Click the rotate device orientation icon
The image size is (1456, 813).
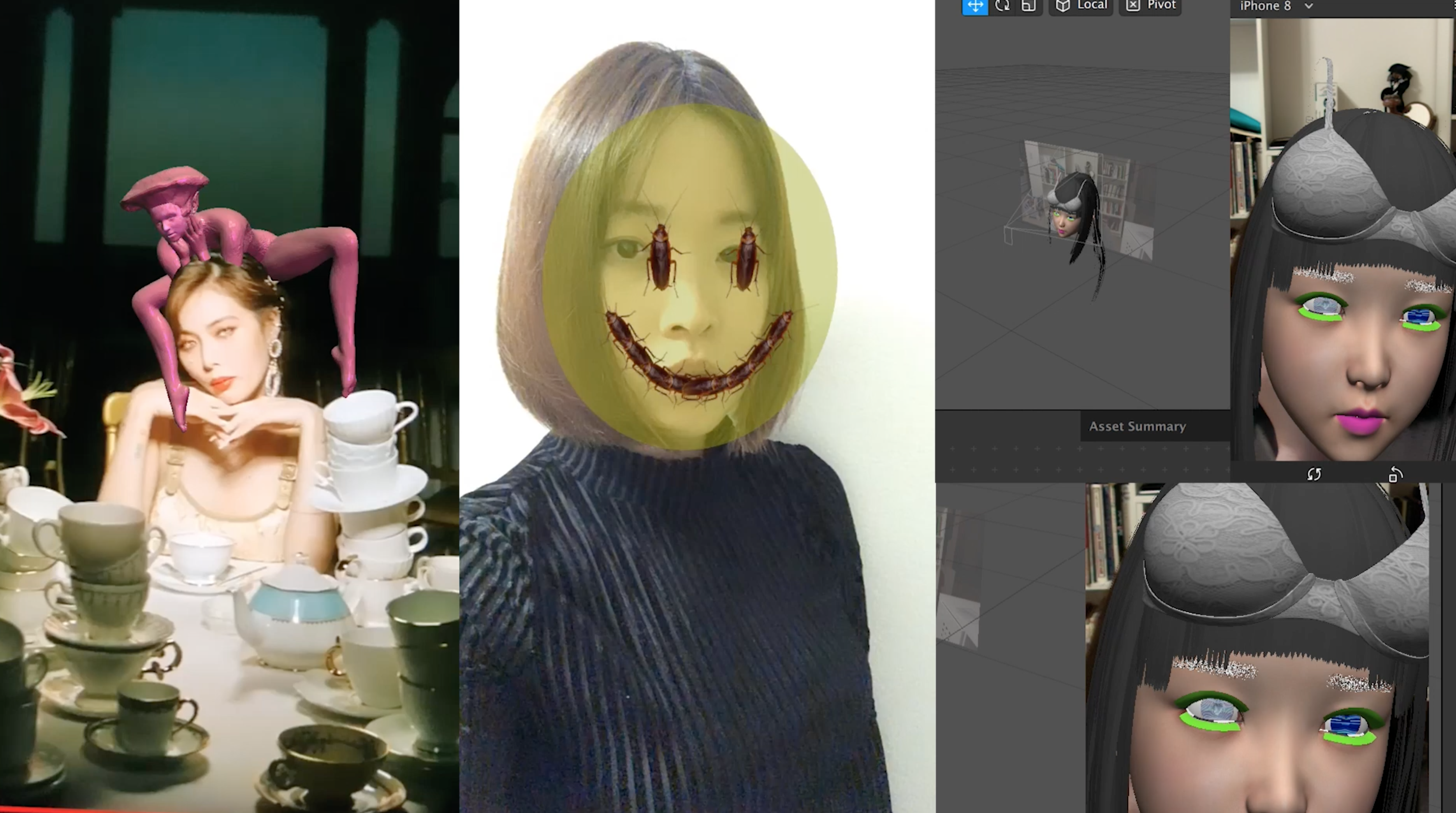1395,474
